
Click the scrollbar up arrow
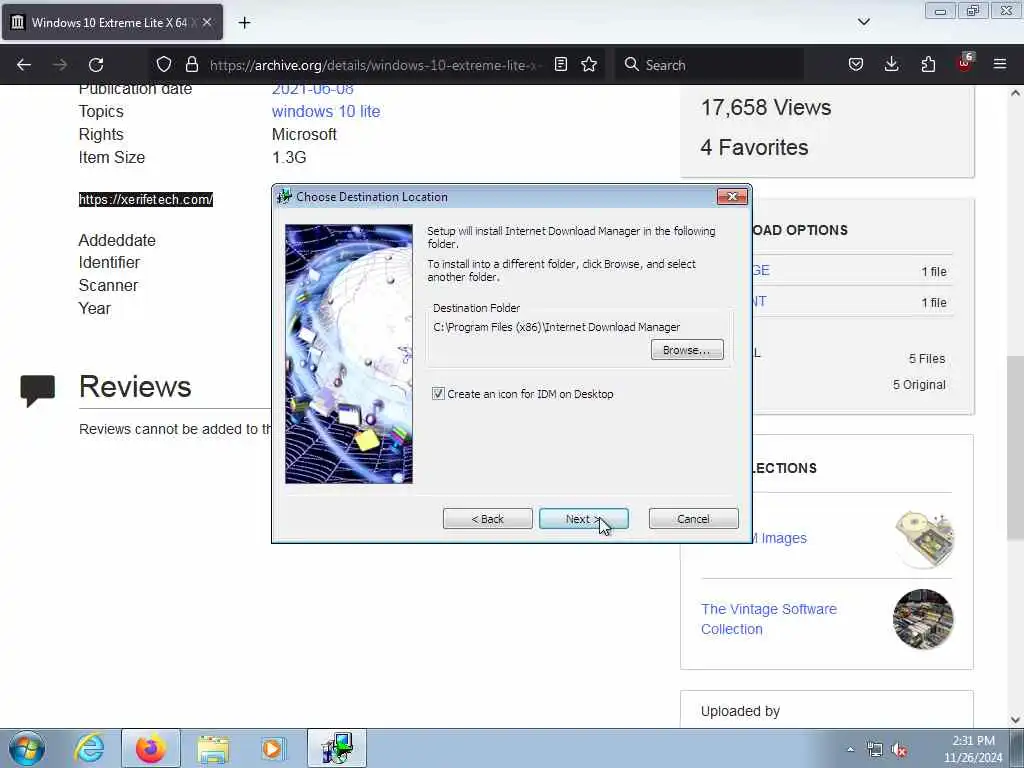click(x=1015, y=93)
